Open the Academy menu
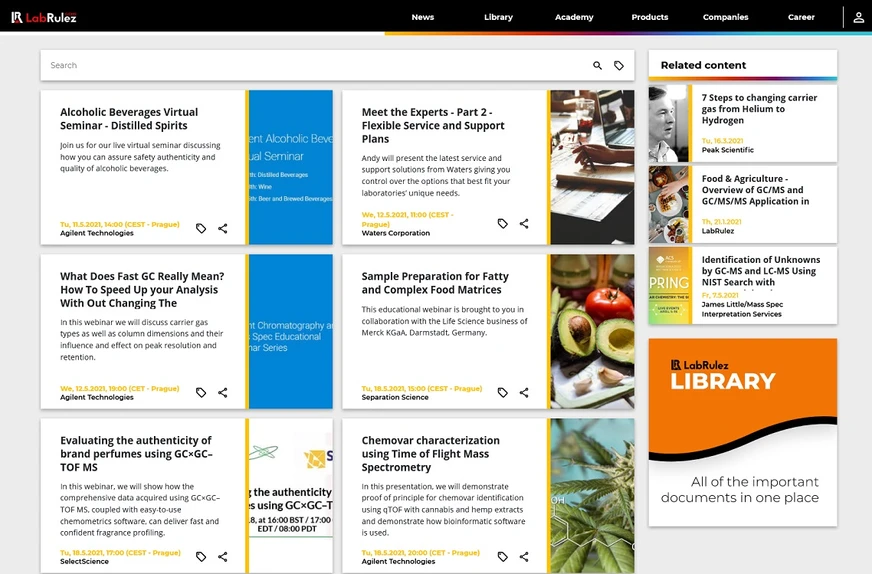The image size is (872, 574). click(x=574, y=17)
